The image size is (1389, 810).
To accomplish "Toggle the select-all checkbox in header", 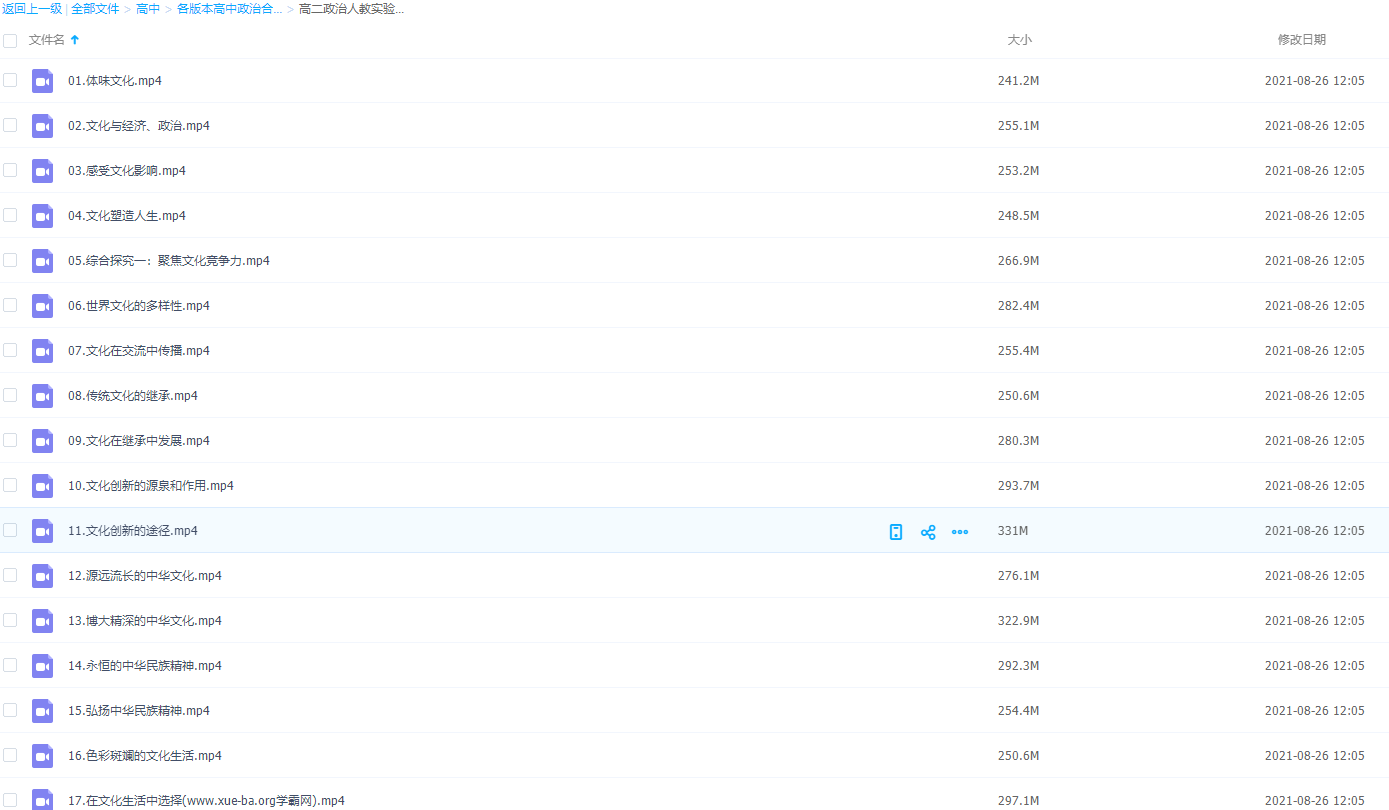I will pos(10,41).
